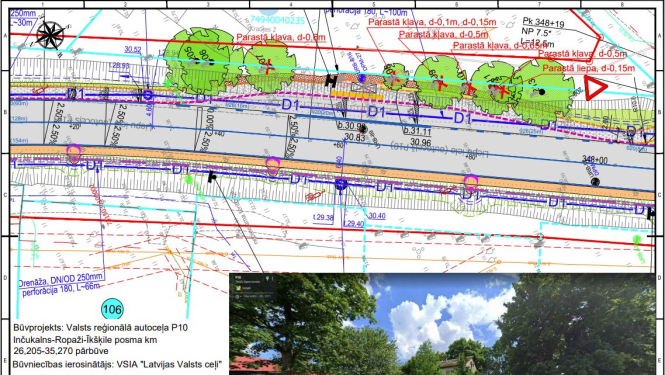Select elevation label b.31.11

tap(417, 132)
